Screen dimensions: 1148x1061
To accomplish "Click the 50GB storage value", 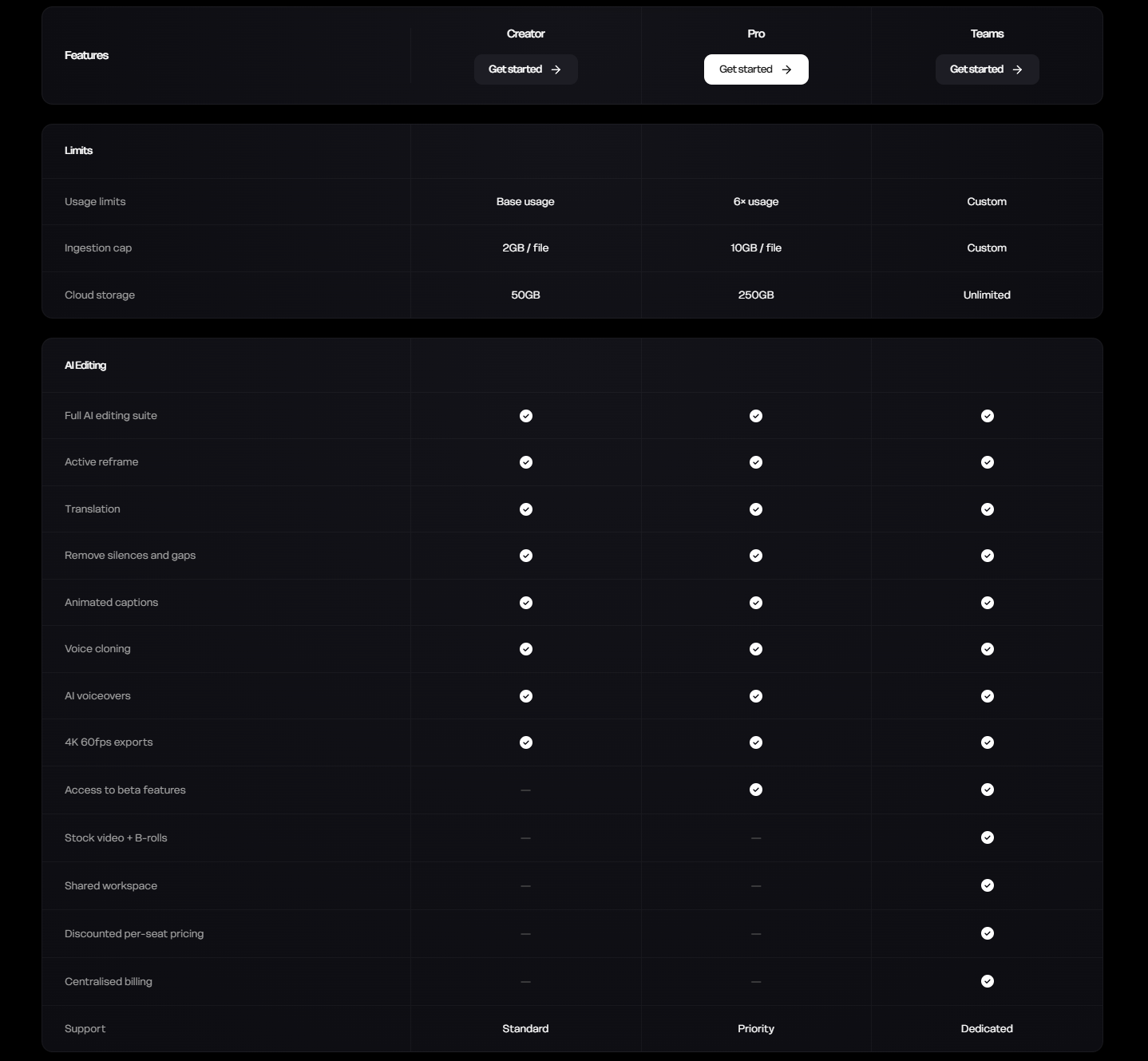I will 525,295.
